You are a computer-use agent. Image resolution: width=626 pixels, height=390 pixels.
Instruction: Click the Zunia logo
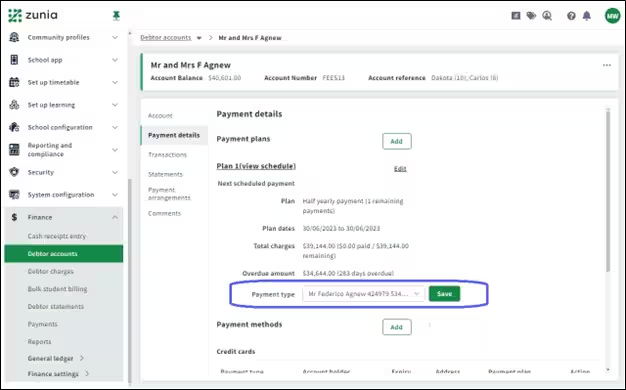[33, 15]
